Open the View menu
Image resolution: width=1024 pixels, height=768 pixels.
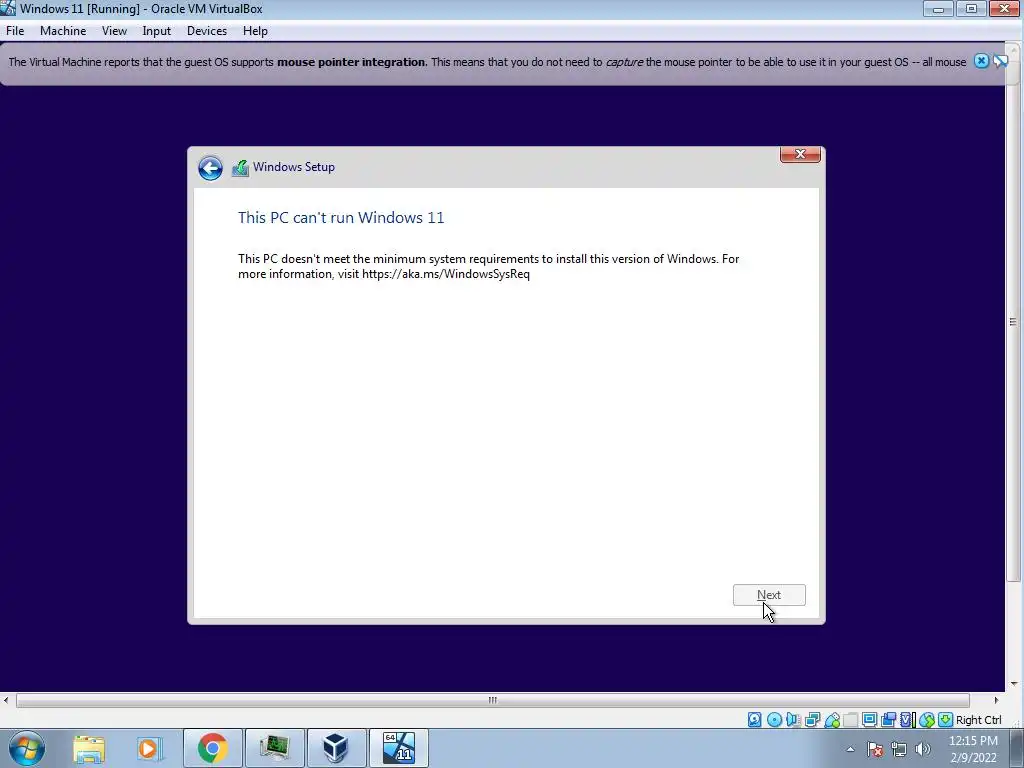pyautogui.click(x=114, y=31)
